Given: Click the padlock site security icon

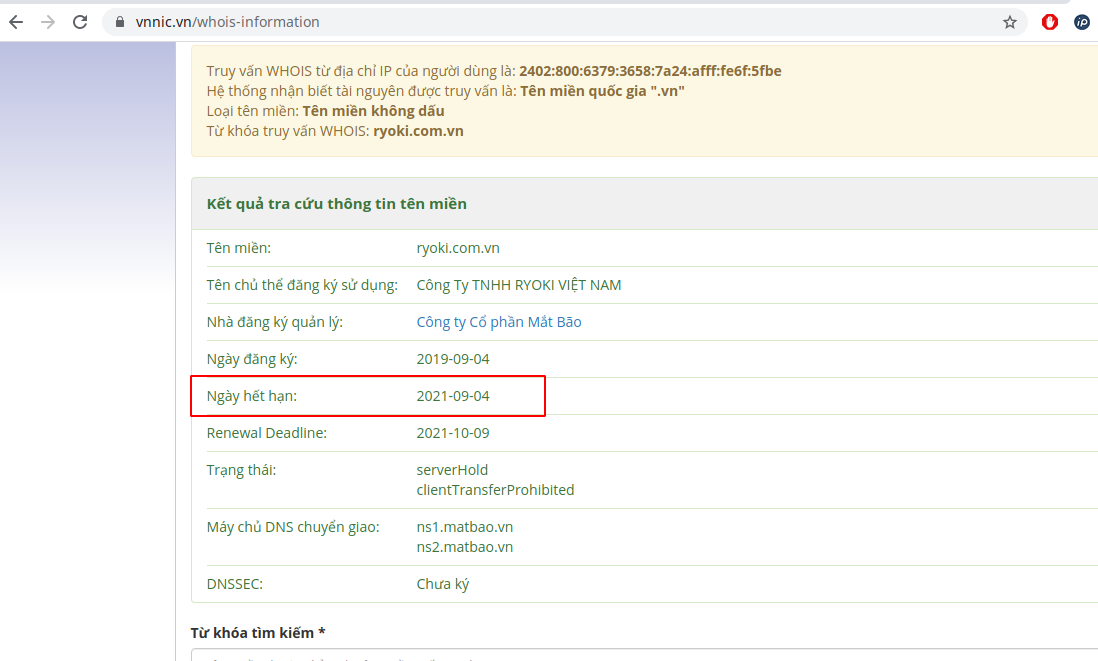Looking at the screenshot, I should click(x=120, y=22).
